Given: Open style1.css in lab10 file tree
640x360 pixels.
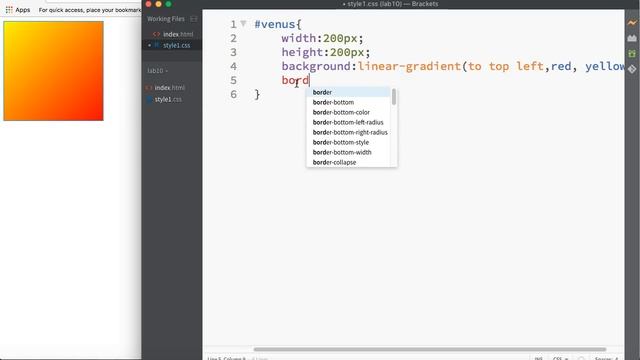Looking at the screenshot, I should [x=168, y=100].
